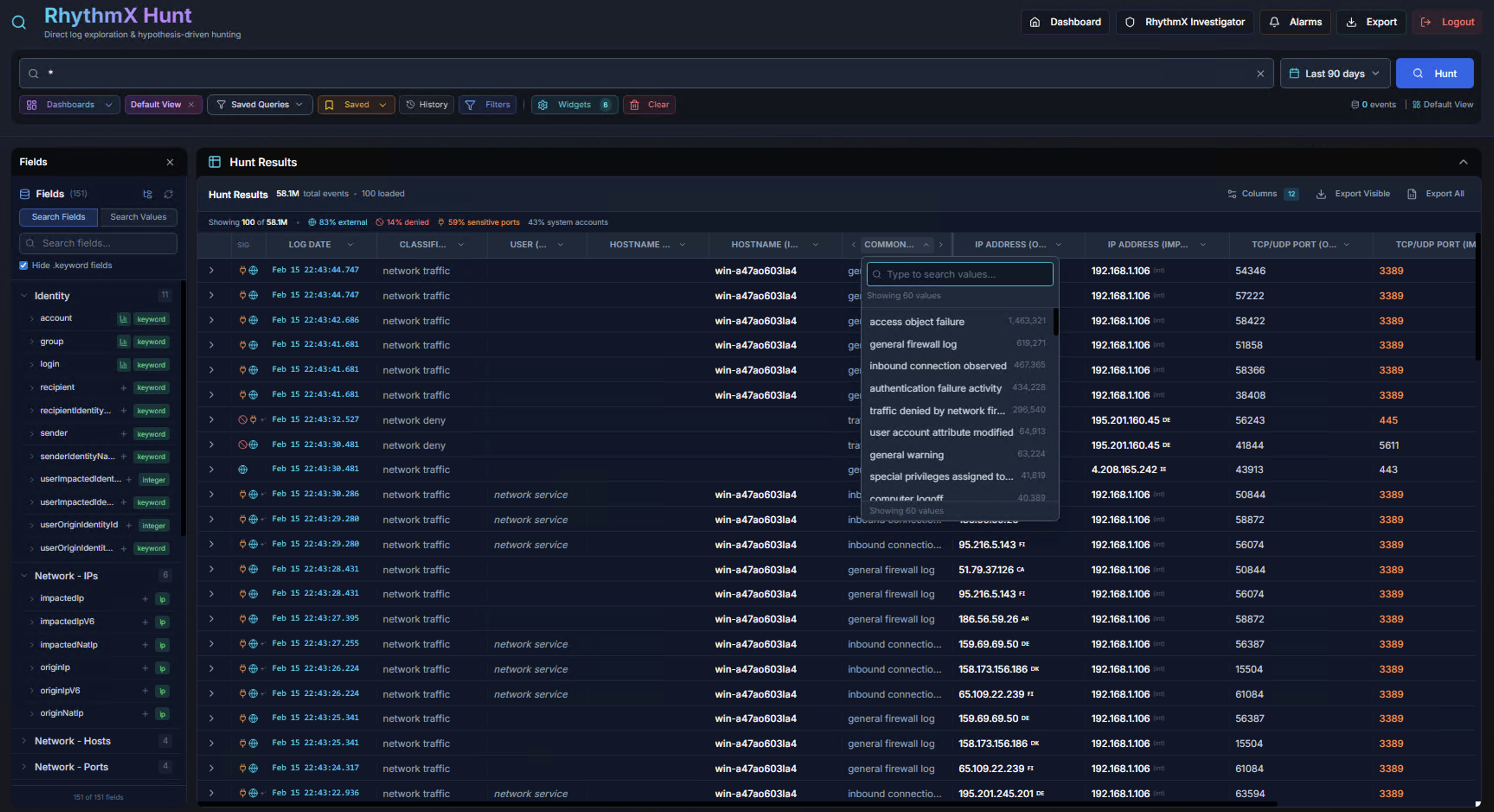Collapse Hunt Results panel with chevron
The image size is (1494, 812).
click(x=1463, y=162)
